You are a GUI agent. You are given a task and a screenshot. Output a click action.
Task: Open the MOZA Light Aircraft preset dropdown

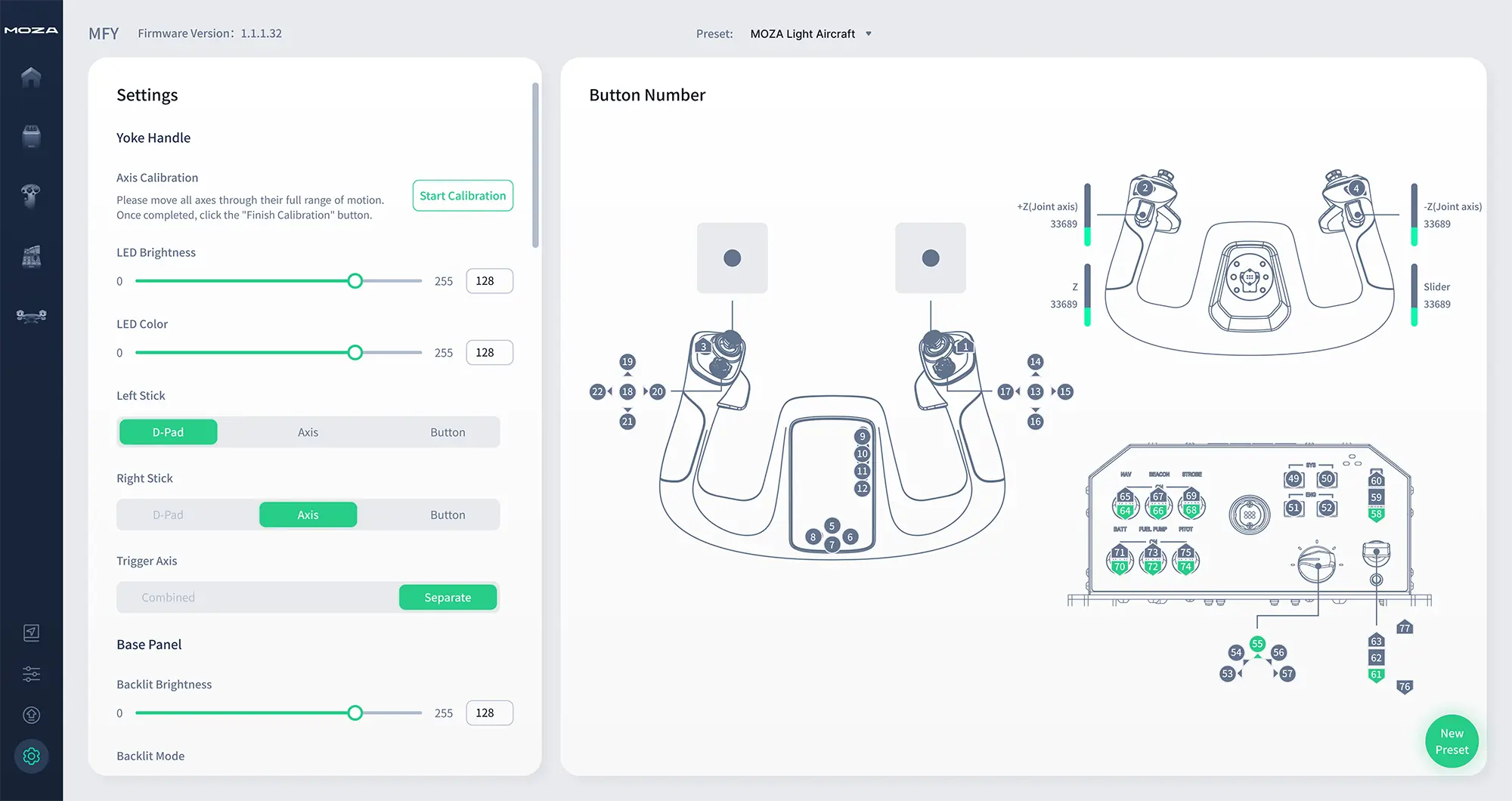pos(810,34)
